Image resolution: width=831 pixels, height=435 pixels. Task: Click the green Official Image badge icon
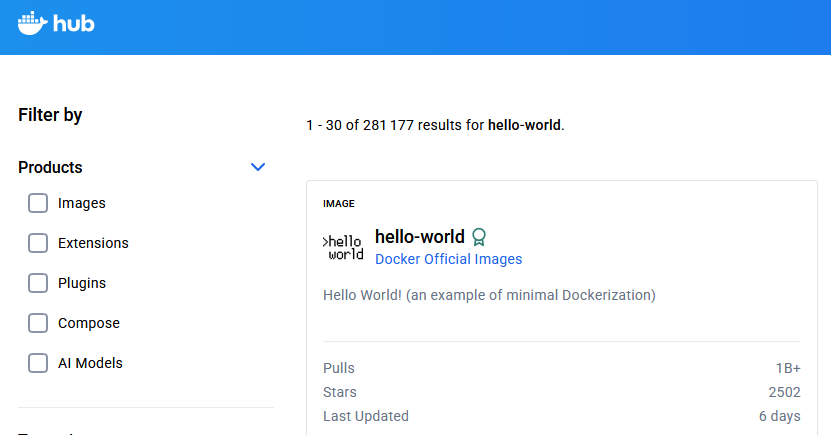(479, 237)
